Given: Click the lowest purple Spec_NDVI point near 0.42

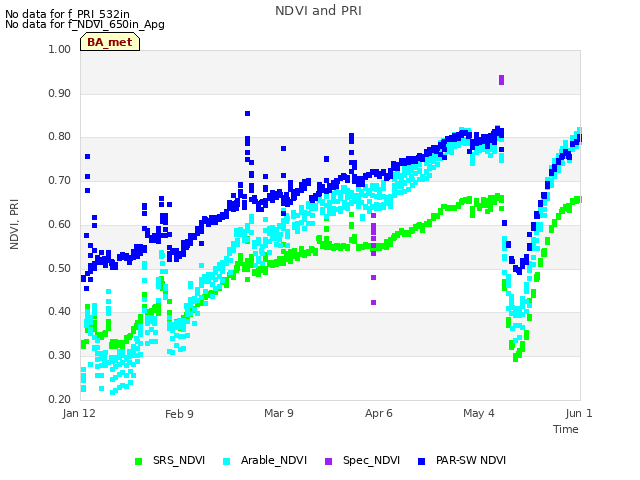Looking at the screenshot, I should click(373, 302).
